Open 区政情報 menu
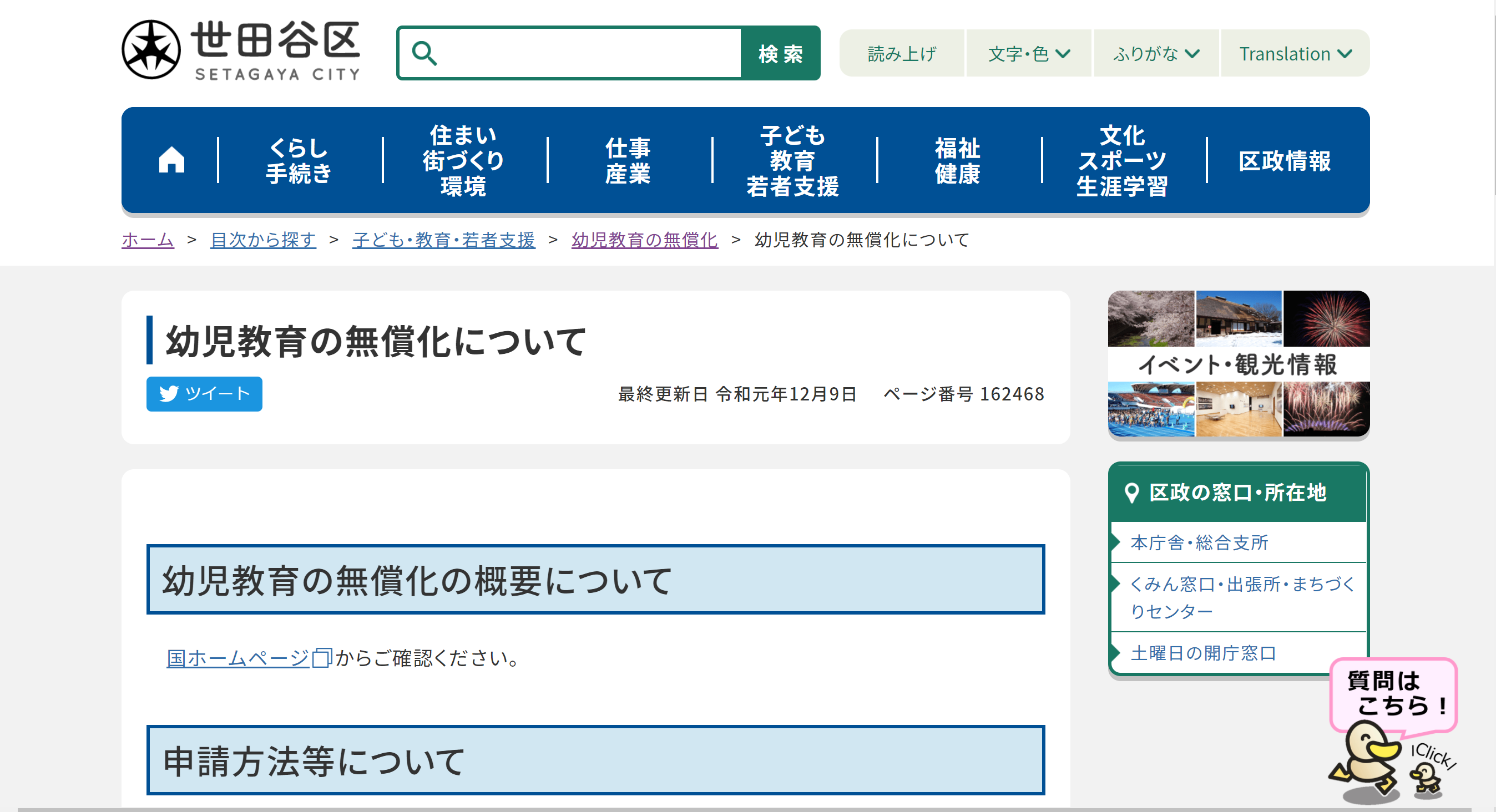Image resolution: width=1496 pixels, height=812 pixels. tap(1285, 160)
